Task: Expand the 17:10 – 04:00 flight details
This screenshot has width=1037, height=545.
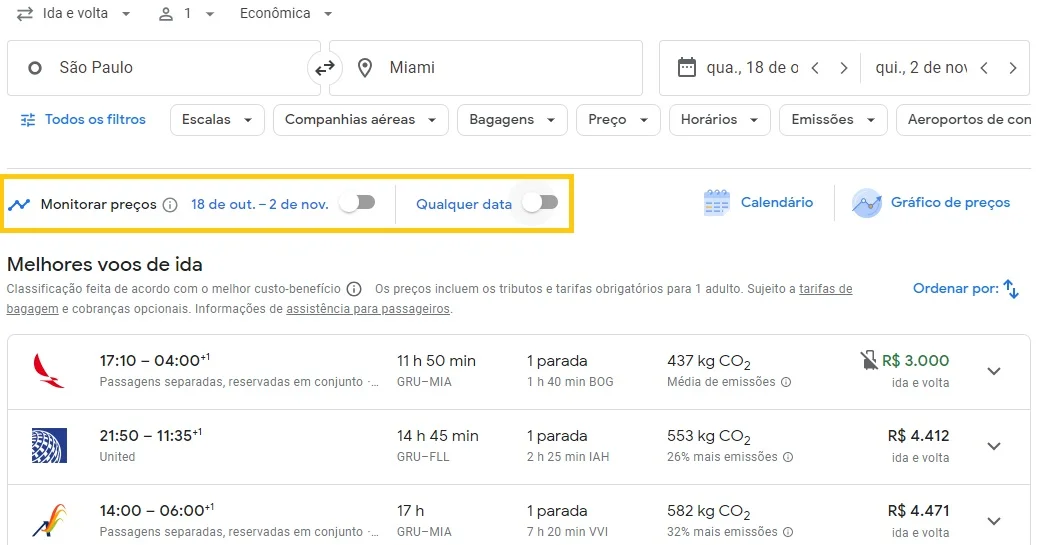Action: point(994,372)
